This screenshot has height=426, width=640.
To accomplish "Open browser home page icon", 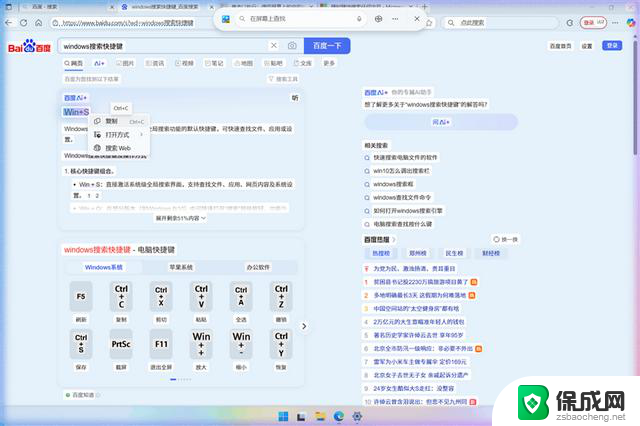I will 38,23.
